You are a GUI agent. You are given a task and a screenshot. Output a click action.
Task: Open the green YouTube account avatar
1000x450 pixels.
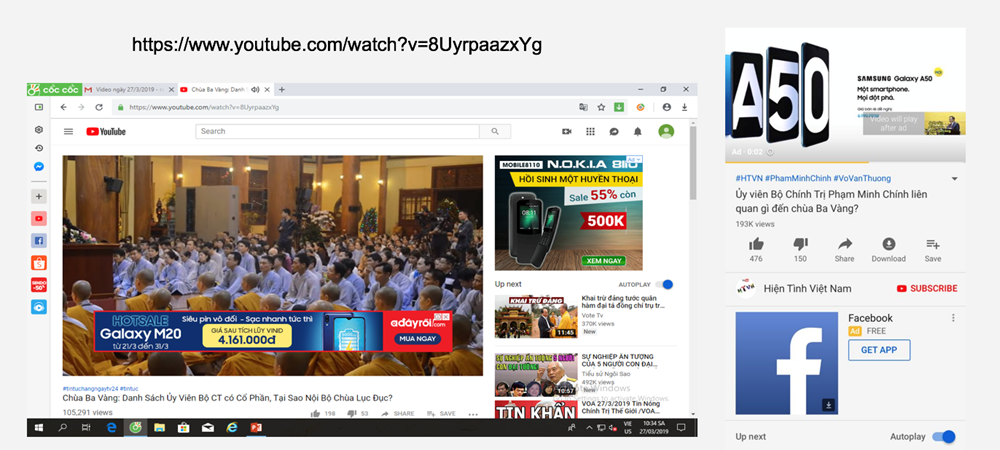click(666, 131)
